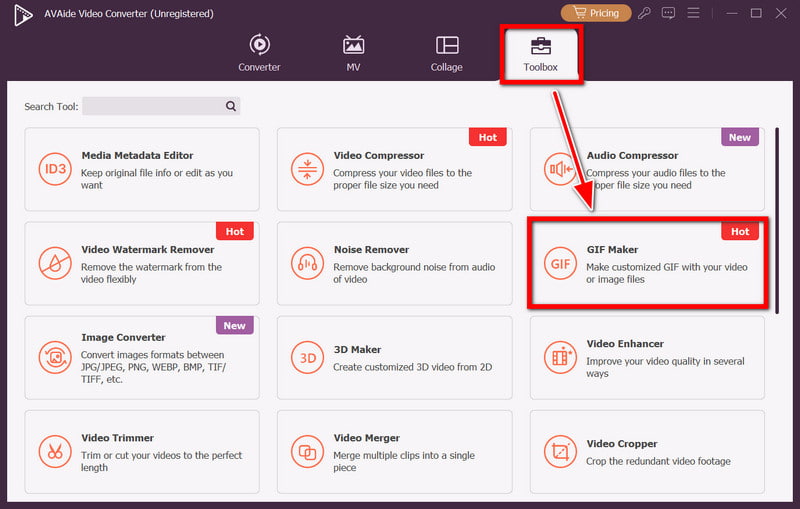The image size is (800, 509).
Task: Open Video Trimmer title
Action: coord(117,438)
